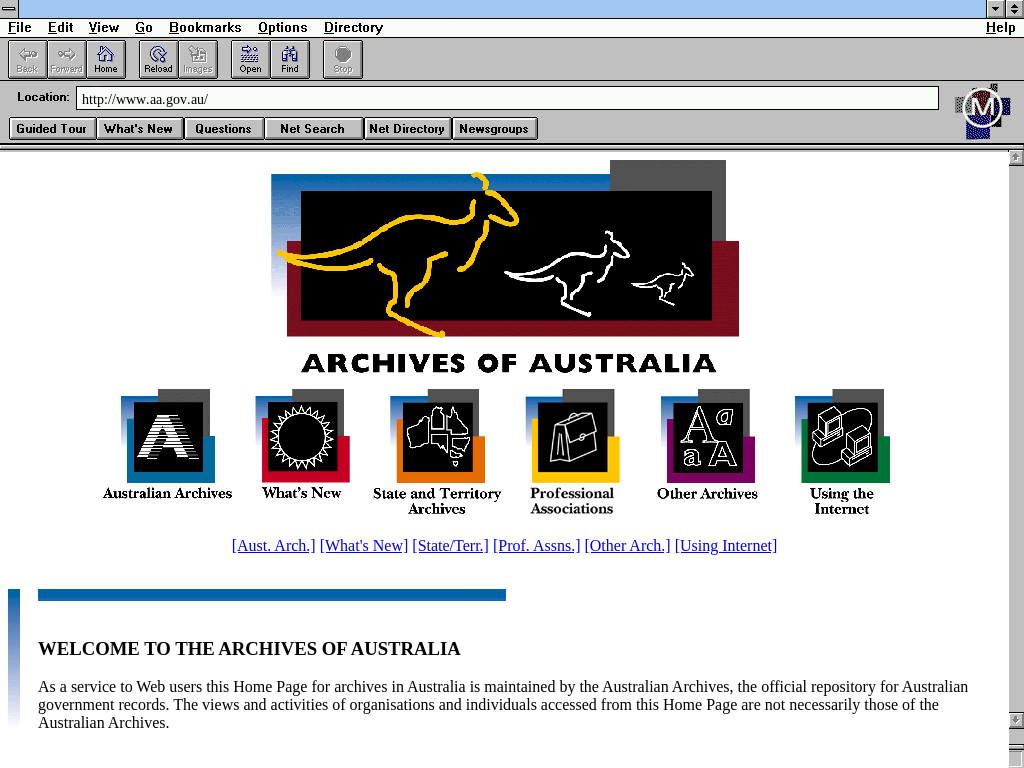
Task: Click the scrollbar down arrow
Action: [1016, 720]
